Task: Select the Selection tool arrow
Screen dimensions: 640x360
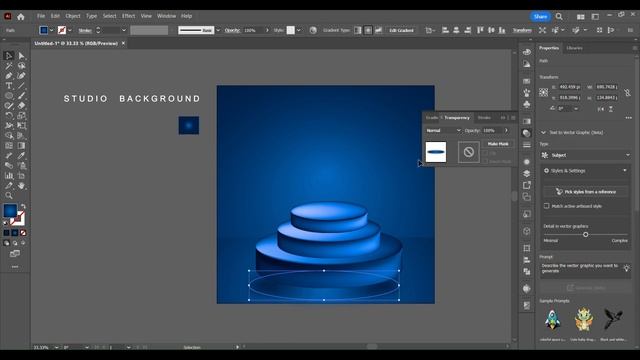Action: 9,56
